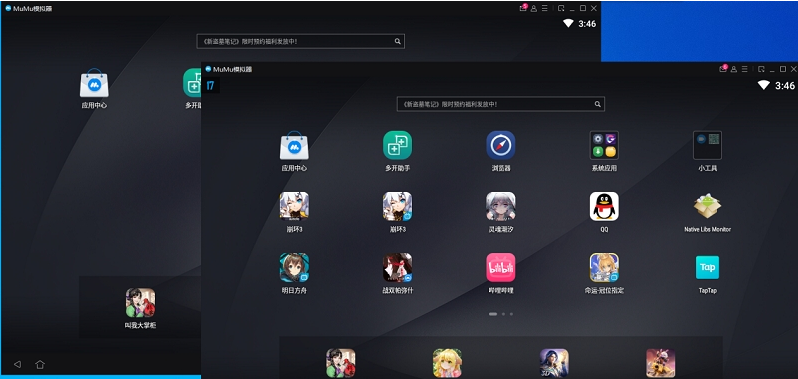The width and height of the screenshot is (798, 379).
Task: Launch the armored character game in front dock
Action: tap(554, 363)
